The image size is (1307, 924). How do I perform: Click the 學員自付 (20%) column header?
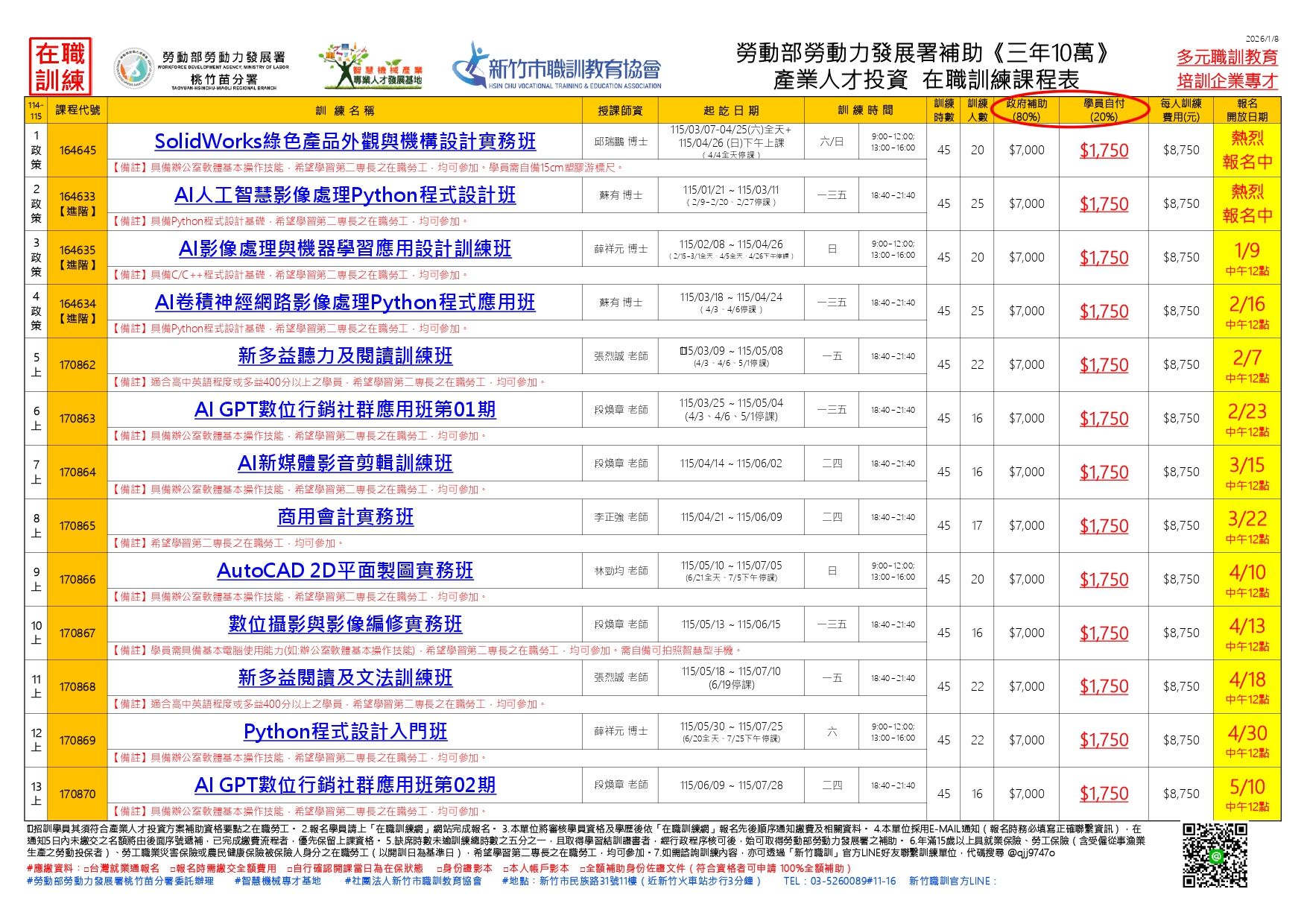click(x=1104, y=110)
